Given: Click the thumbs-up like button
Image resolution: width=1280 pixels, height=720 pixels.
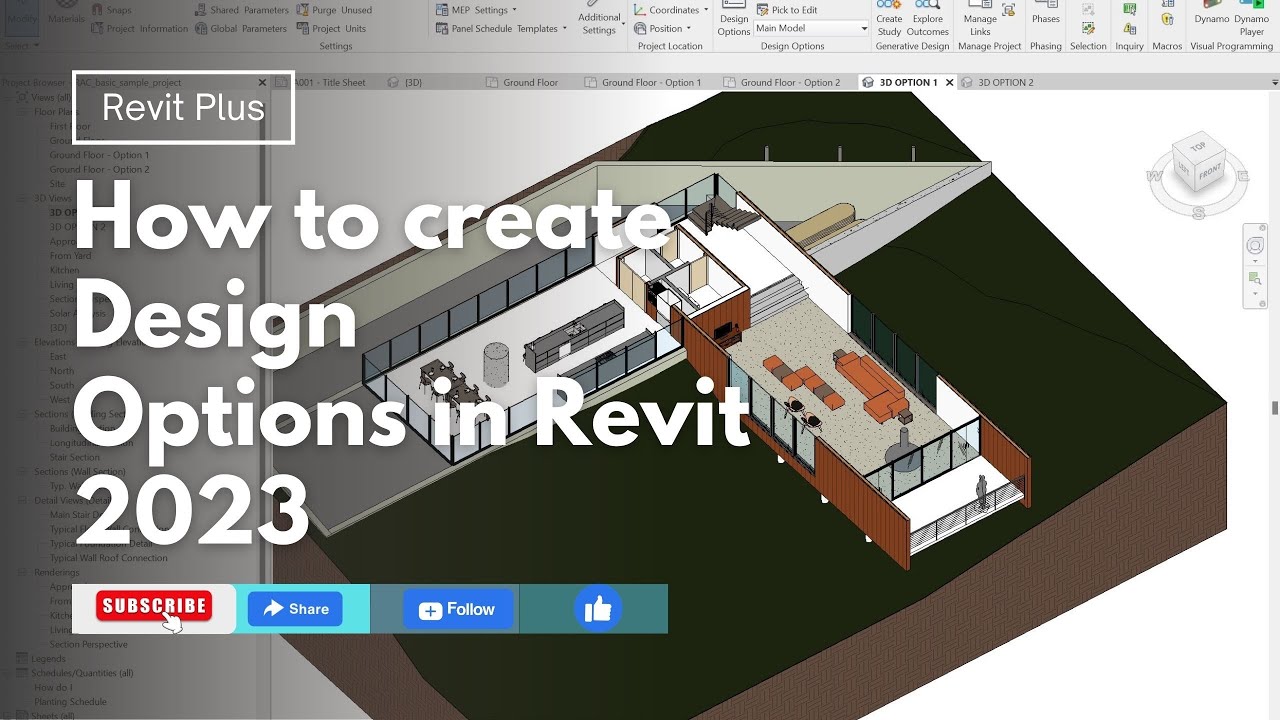Looking at the screenshot, I should pos(598,609).
